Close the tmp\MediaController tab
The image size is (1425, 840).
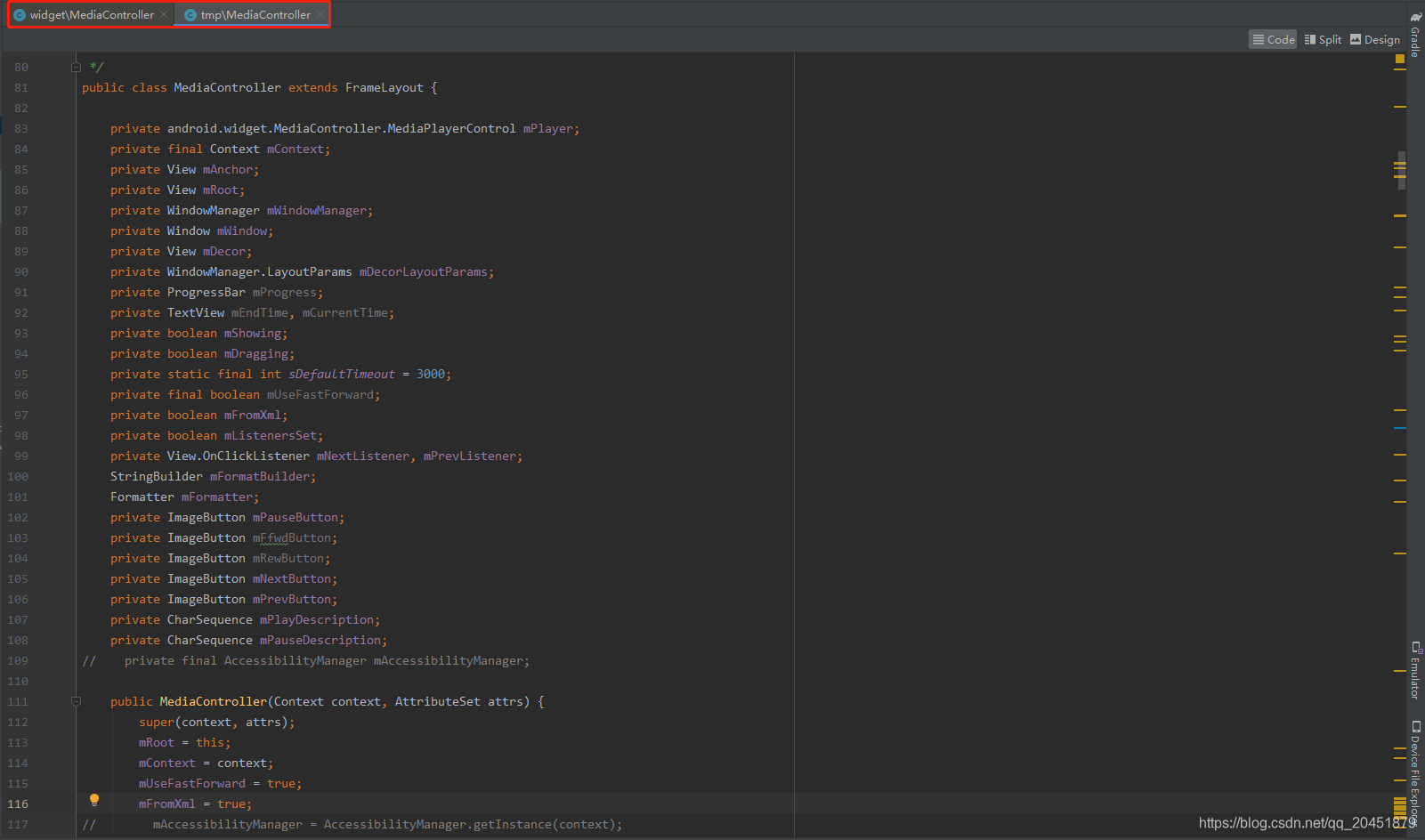click(320, 15)
